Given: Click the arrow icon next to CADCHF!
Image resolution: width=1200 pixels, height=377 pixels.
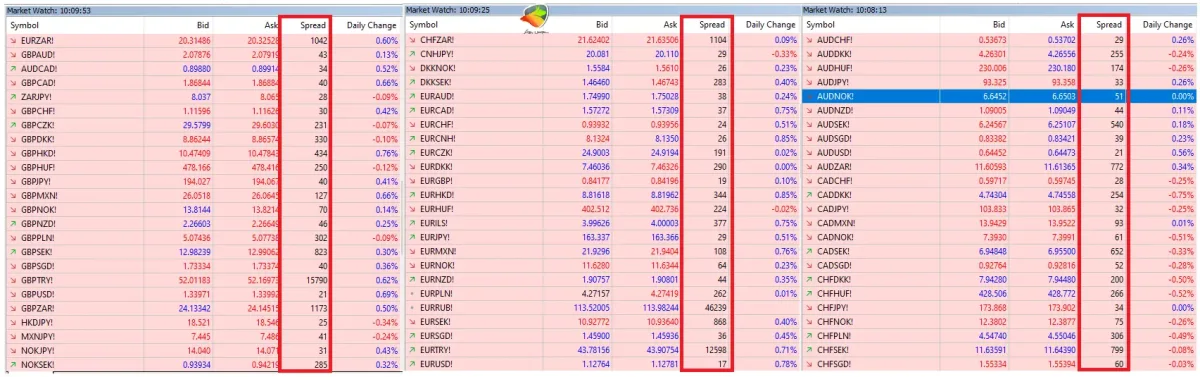Looking at the screenshot, I should coord(809,182).
